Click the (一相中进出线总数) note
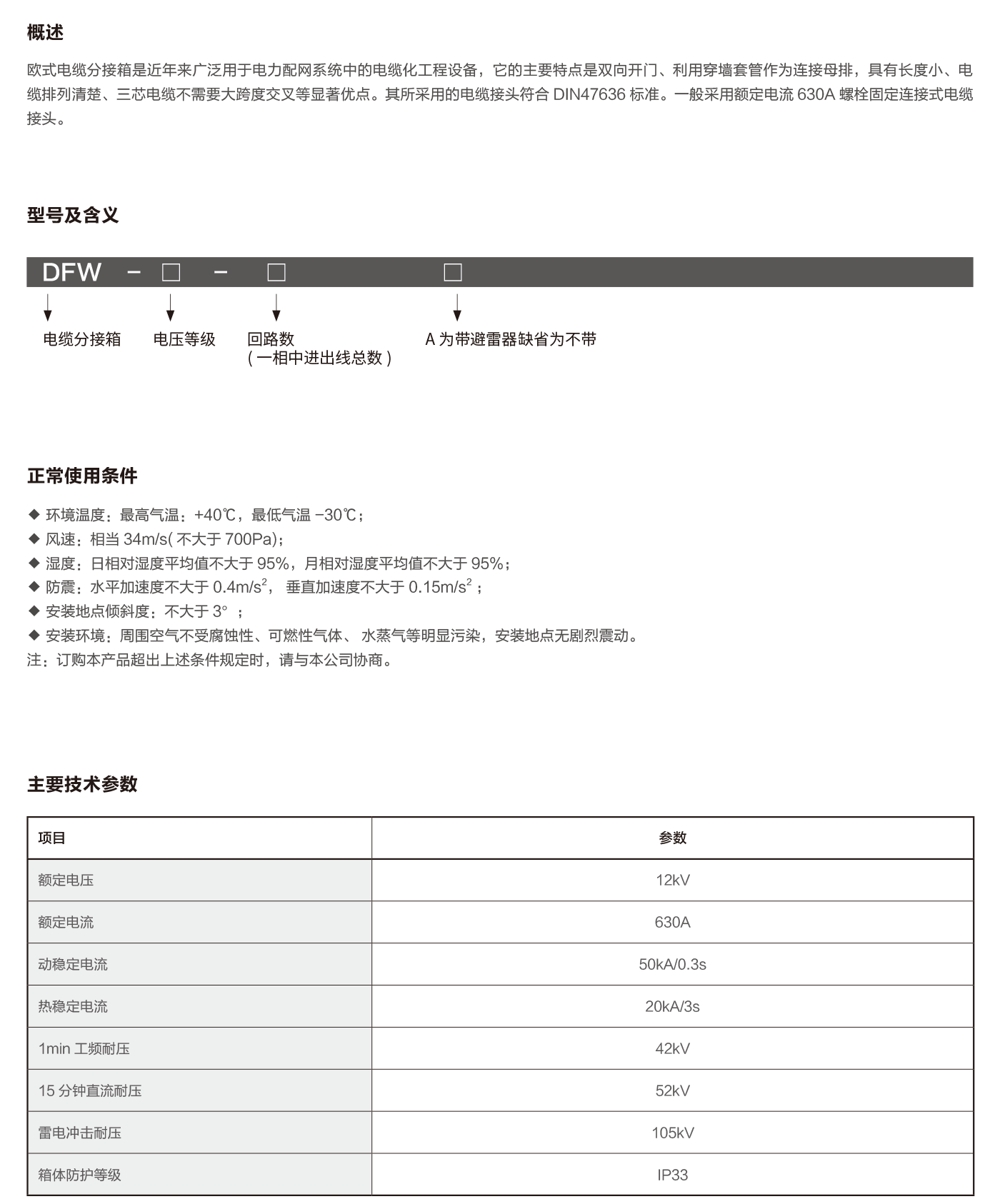 319,358
